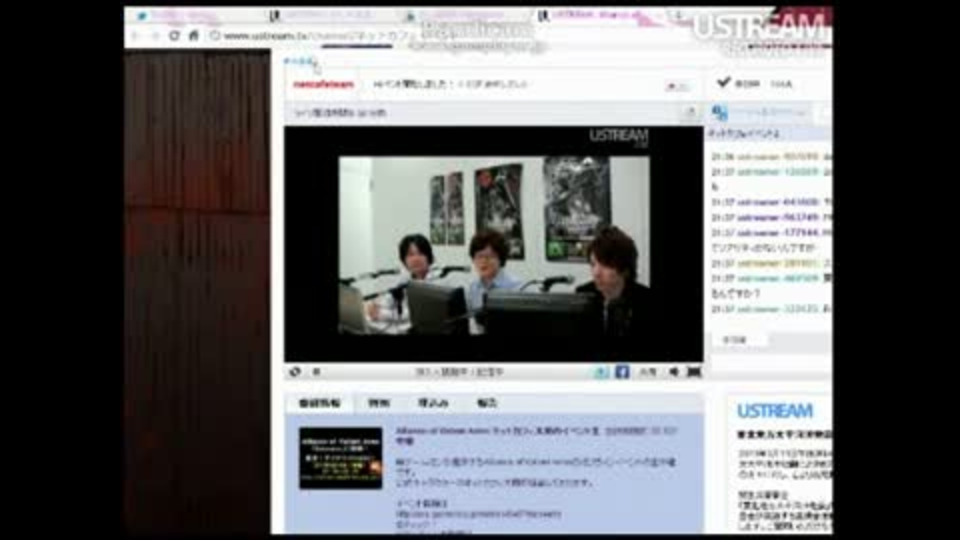Reload the page with the refresh icon
Viewport: 960px width, 540px height.
[174, 36]
